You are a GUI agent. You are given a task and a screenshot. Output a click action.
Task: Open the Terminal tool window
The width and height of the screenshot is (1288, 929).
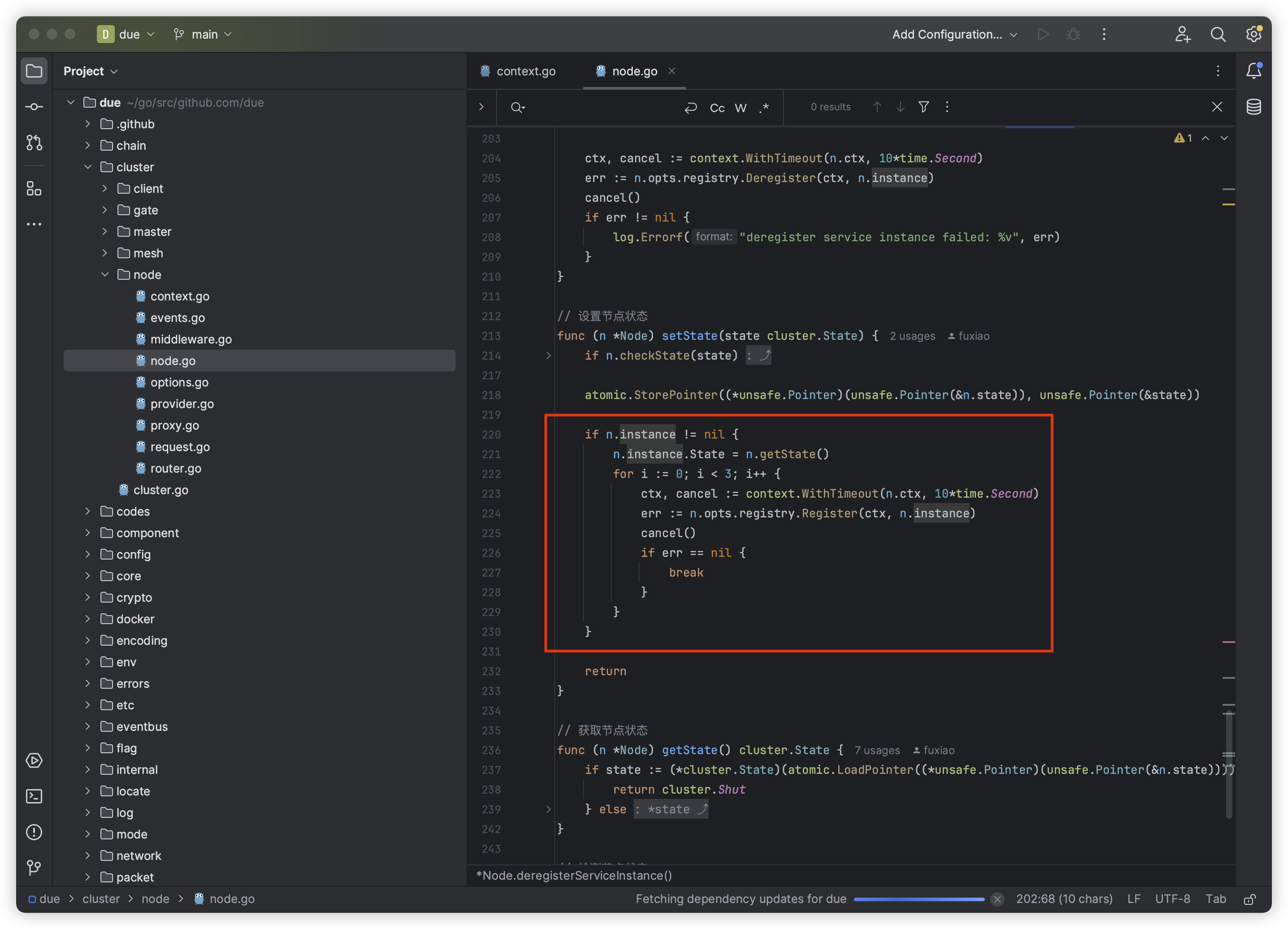[34, 797]
